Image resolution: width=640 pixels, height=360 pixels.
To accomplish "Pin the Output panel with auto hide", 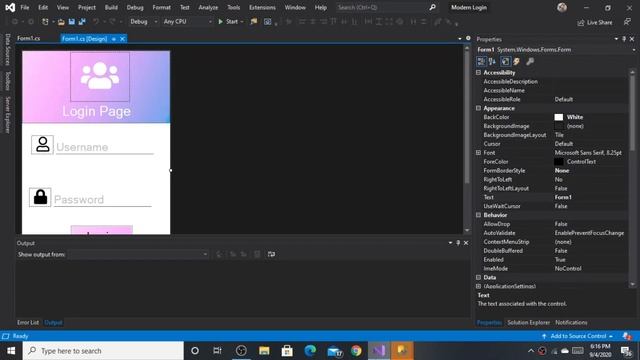I will (458, 243).
